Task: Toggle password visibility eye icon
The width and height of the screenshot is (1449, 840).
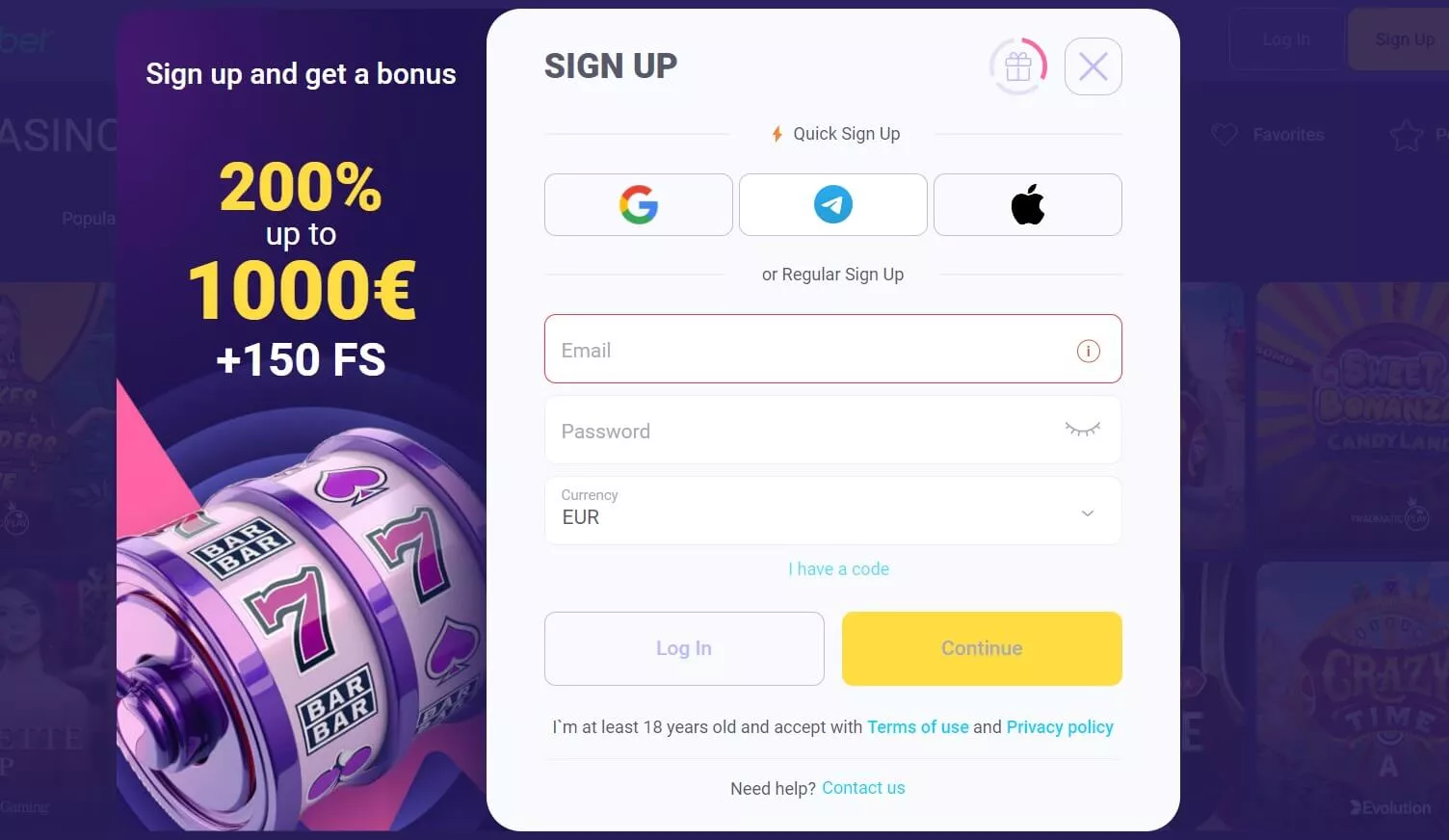Action: (1083, 430)
